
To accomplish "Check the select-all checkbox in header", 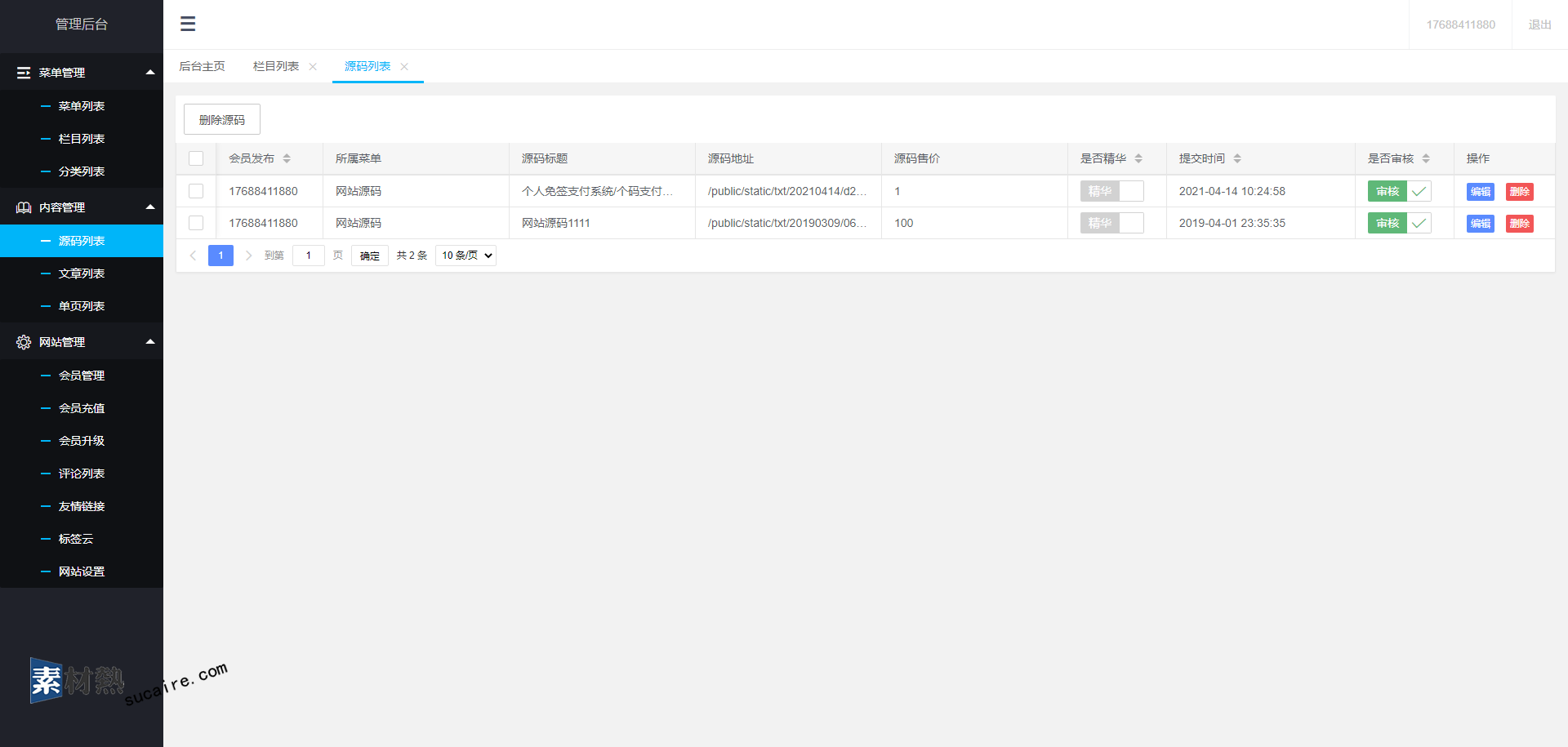I will [196, 158].
